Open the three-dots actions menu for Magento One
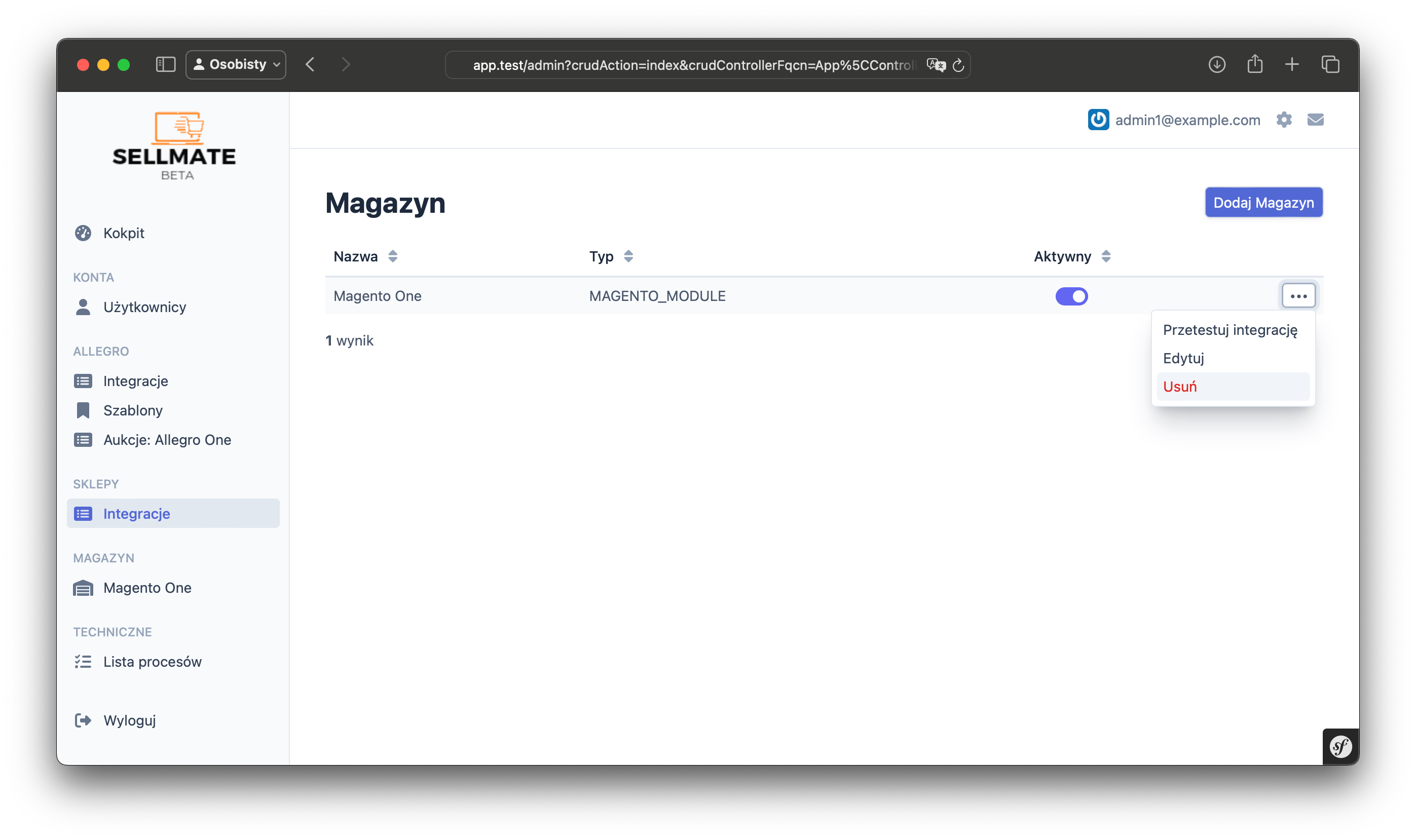 point(1298,295)
